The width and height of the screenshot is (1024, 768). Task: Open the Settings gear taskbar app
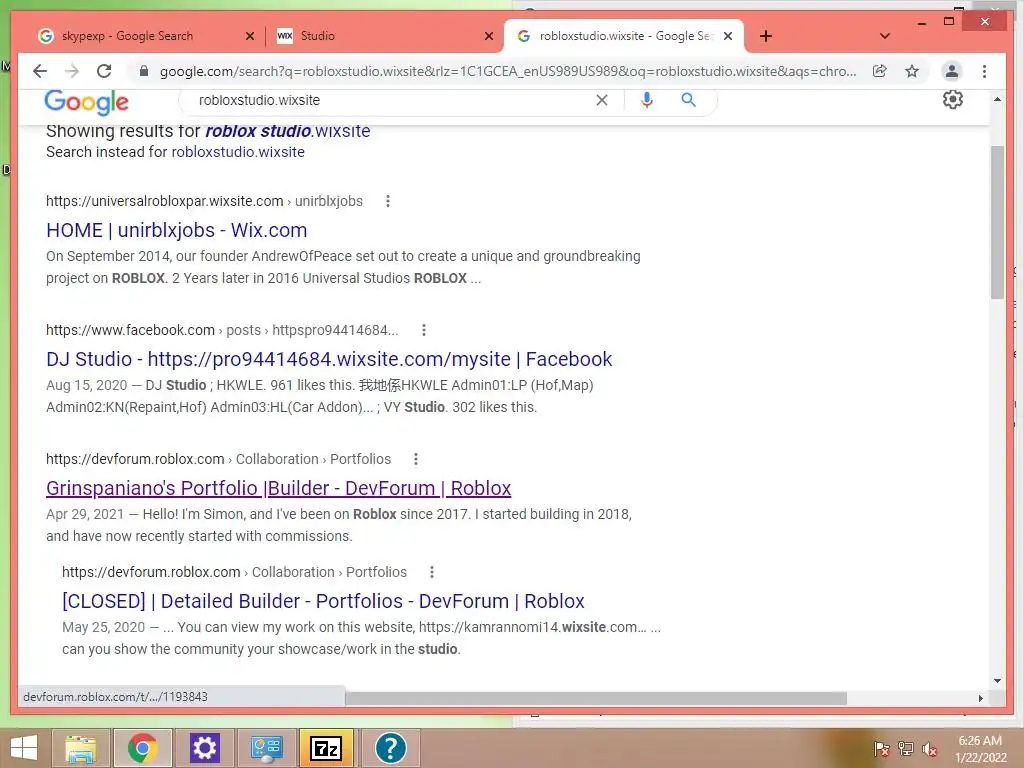204,748
